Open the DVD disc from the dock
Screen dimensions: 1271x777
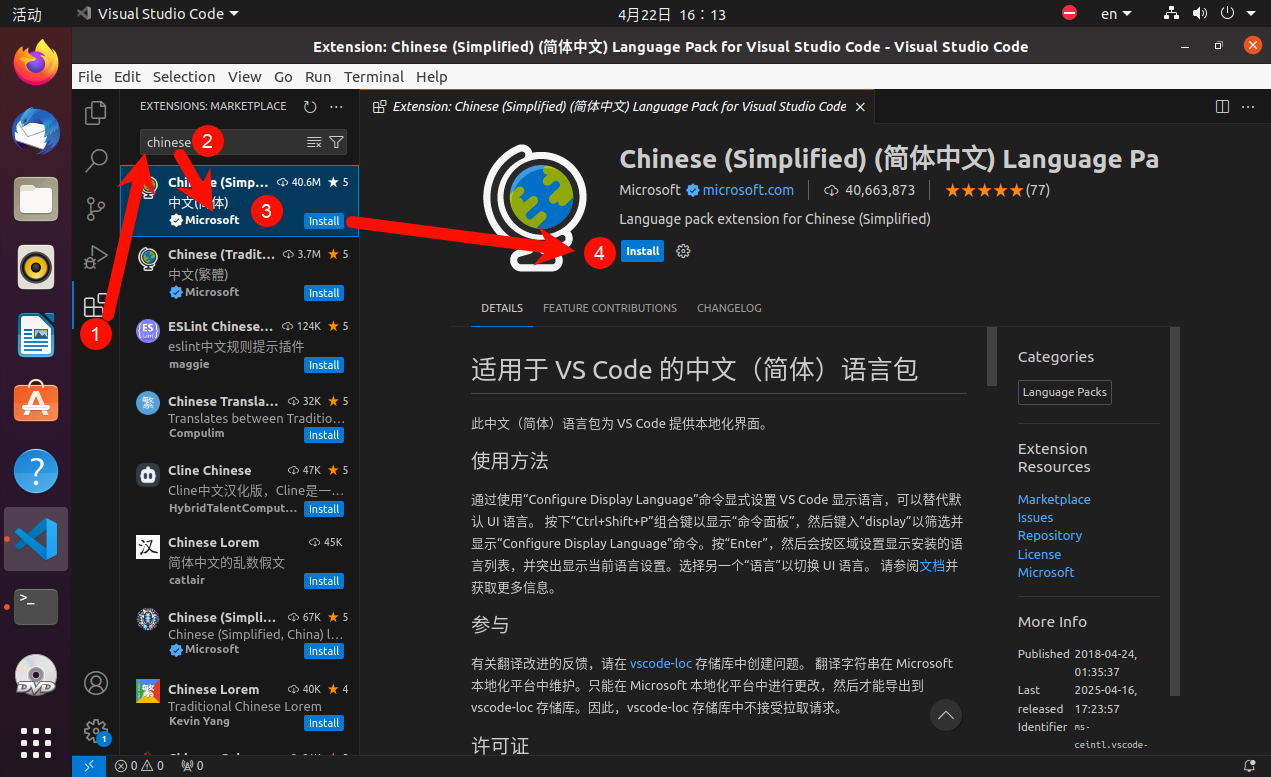click(36, 675)
